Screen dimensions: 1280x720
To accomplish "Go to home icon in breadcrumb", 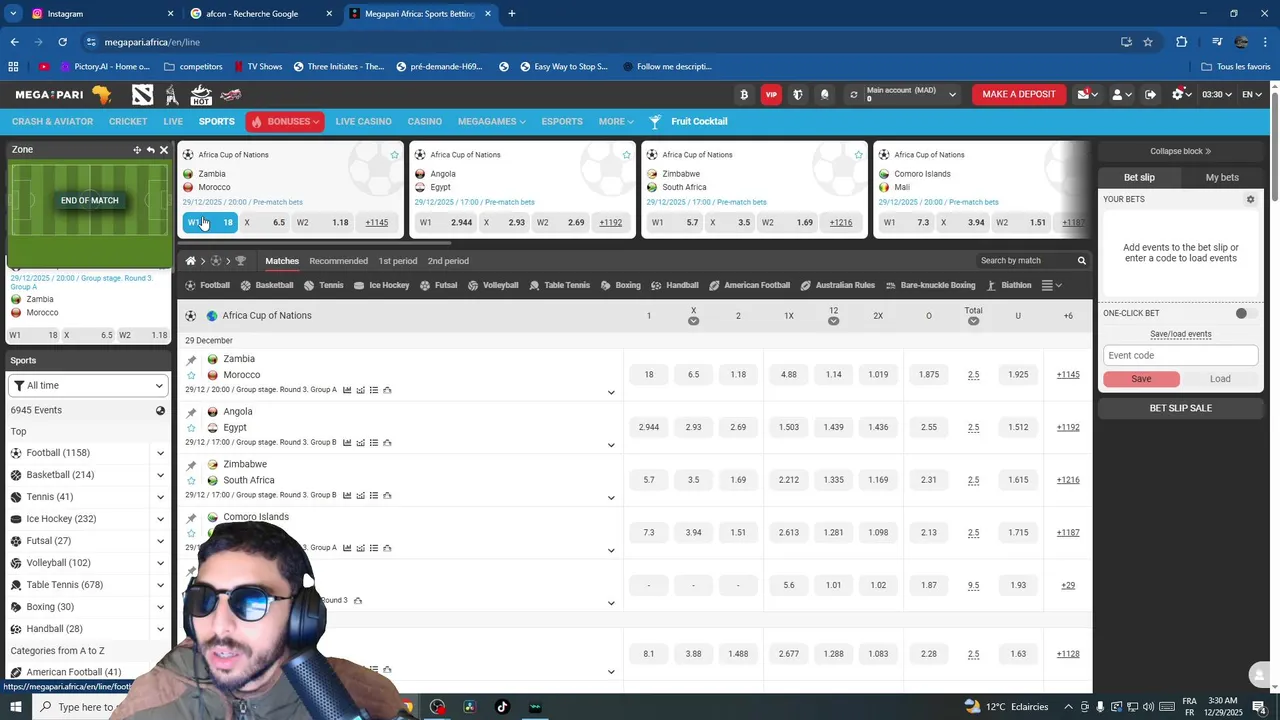I will [190, 261].
